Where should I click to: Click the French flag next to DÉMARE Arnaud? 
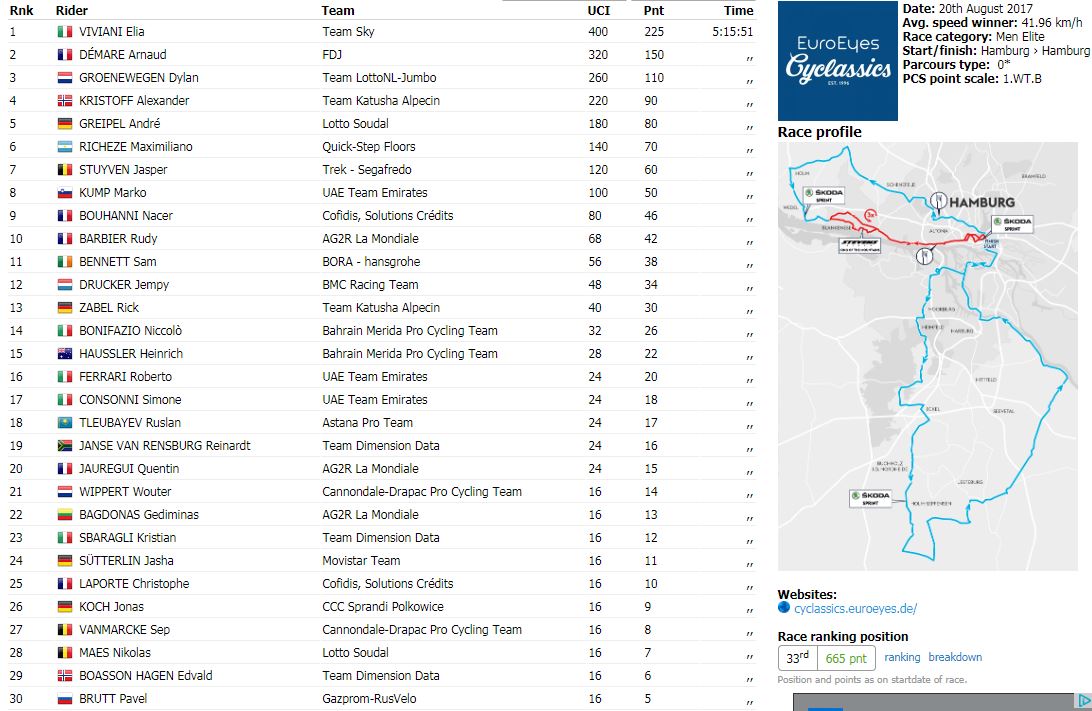pyautogui.click(x=65, y=54)
